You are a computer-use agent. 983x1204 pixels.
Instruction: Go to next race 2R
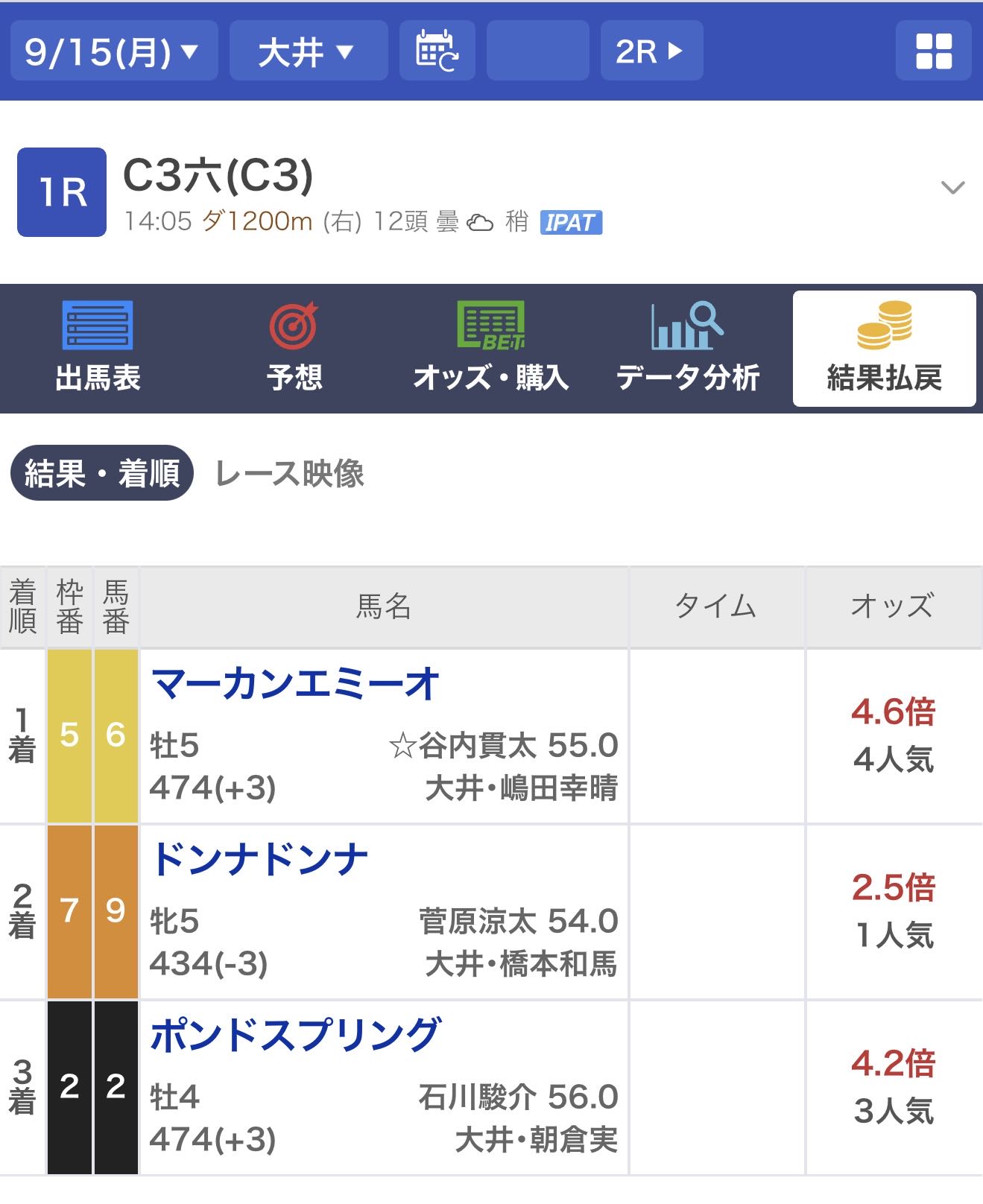pyautogui.click(x=651, y=51)
